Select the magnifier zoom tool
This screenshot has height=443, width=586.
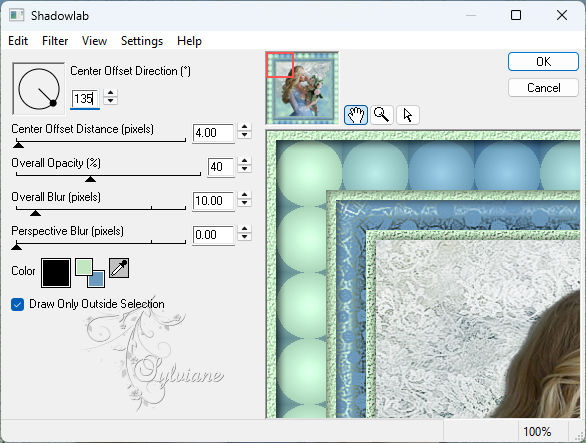[382, 115]
